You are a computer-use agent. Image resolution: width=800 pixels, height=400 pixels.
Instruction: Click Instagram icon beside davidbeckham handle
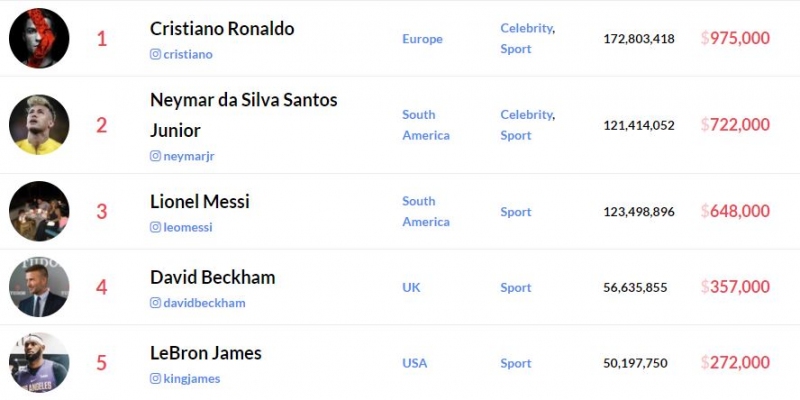pos(155,303)
